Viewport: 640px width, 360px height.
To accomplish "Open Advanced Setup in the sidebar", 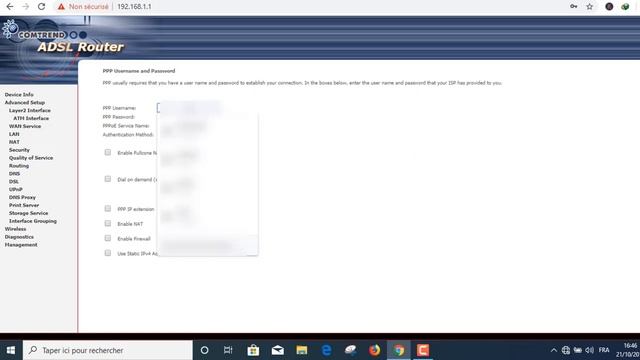I will [25, 102].
